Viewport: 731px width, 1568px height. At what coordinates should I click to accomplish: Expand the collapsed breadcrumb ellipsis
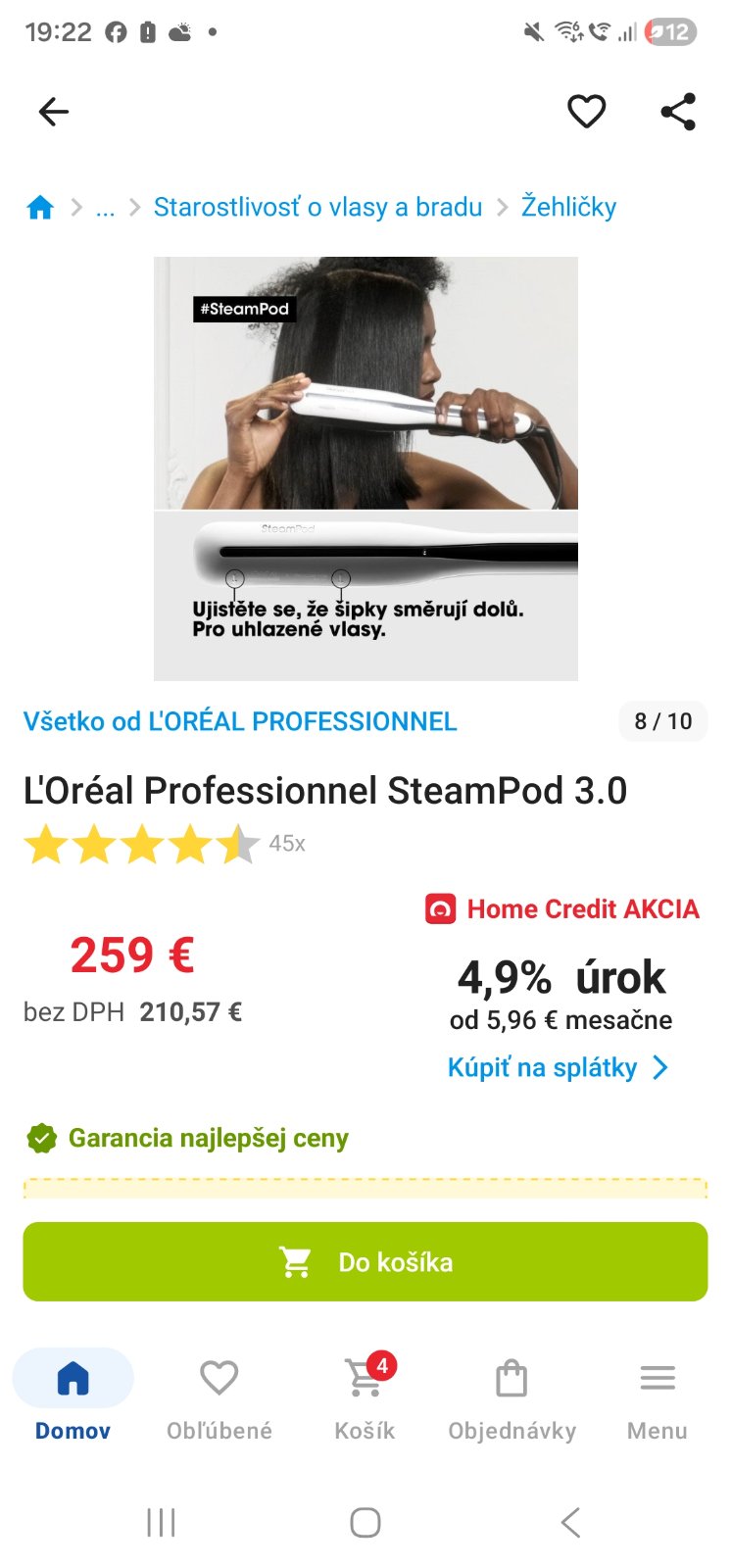tap(105, 208)
